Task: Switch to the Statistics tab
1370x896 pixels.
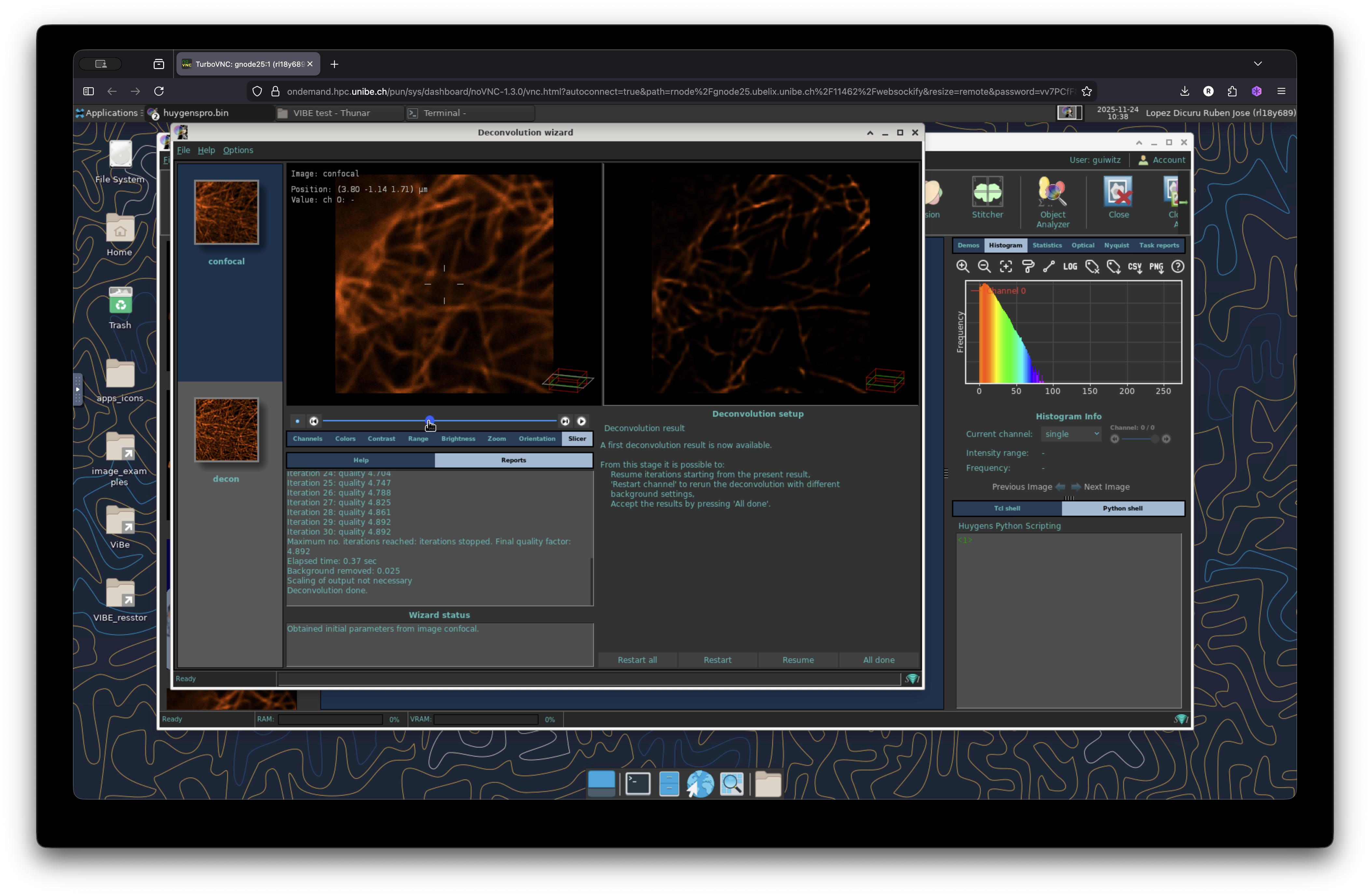Action: coord(1047,245)
